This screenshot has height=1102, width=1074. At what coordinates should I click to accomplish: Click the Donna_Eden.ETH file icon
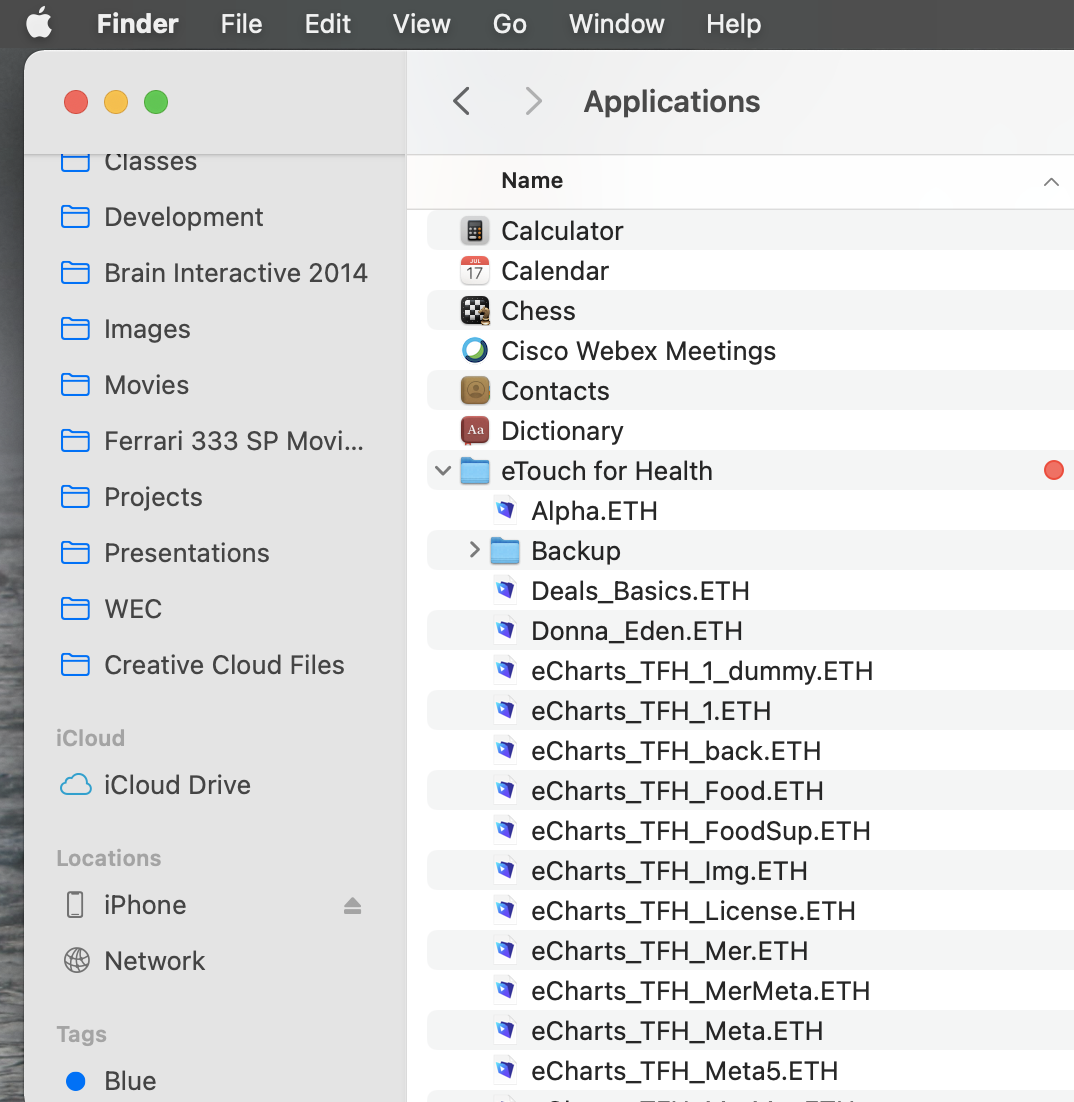tap(505, 630)
